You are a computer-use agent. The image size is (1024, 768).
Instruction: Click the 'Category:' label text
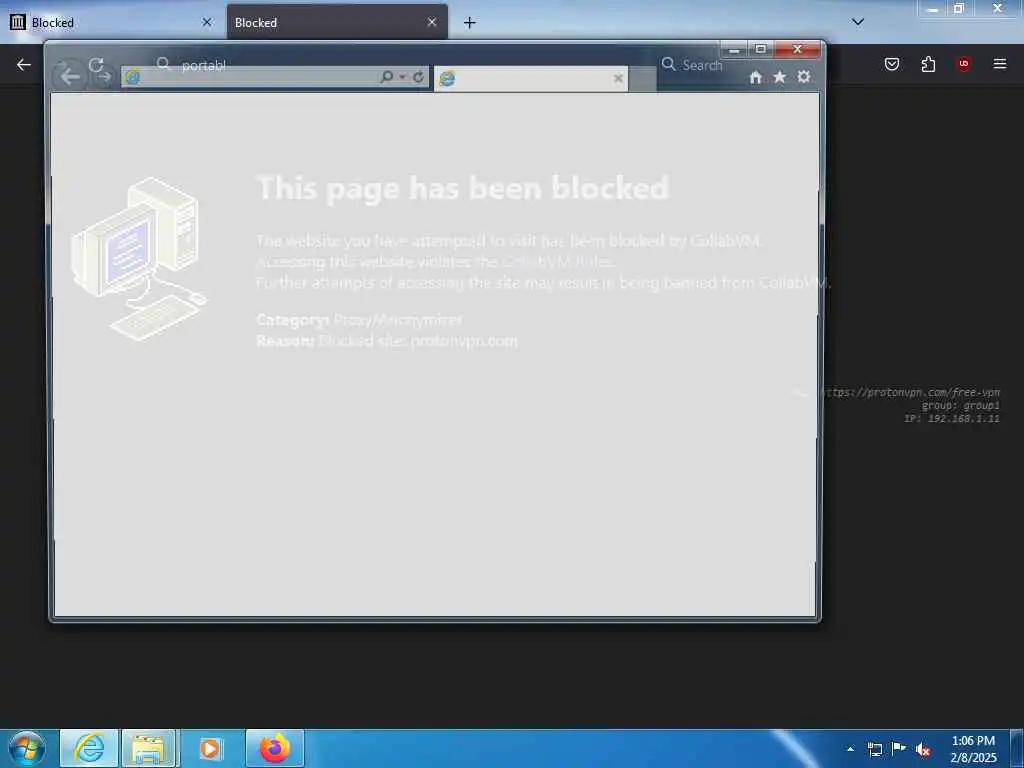[293, 320]
